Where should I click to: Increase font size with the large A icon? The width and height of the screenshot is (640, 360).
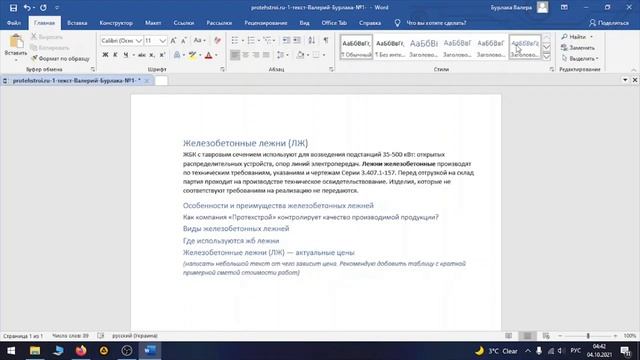[x=173, y=40]
